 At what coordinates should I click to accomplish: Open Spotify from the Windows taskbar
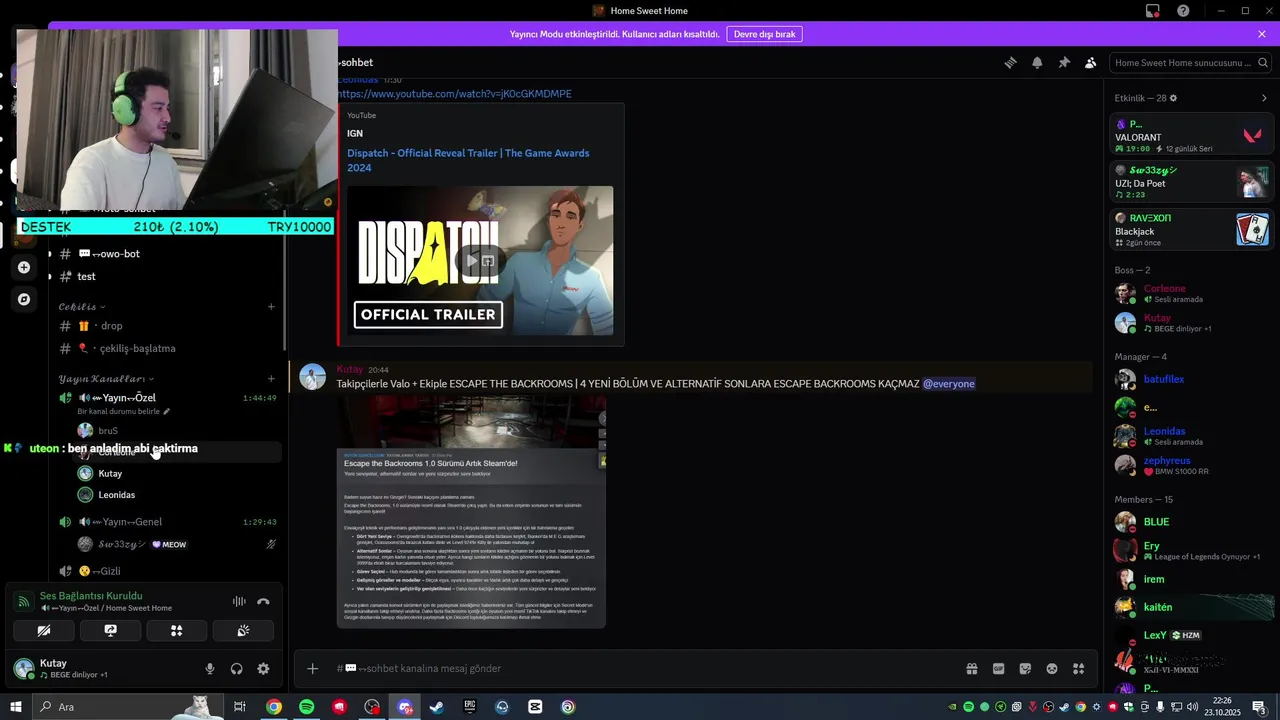(x=306, y=707)
